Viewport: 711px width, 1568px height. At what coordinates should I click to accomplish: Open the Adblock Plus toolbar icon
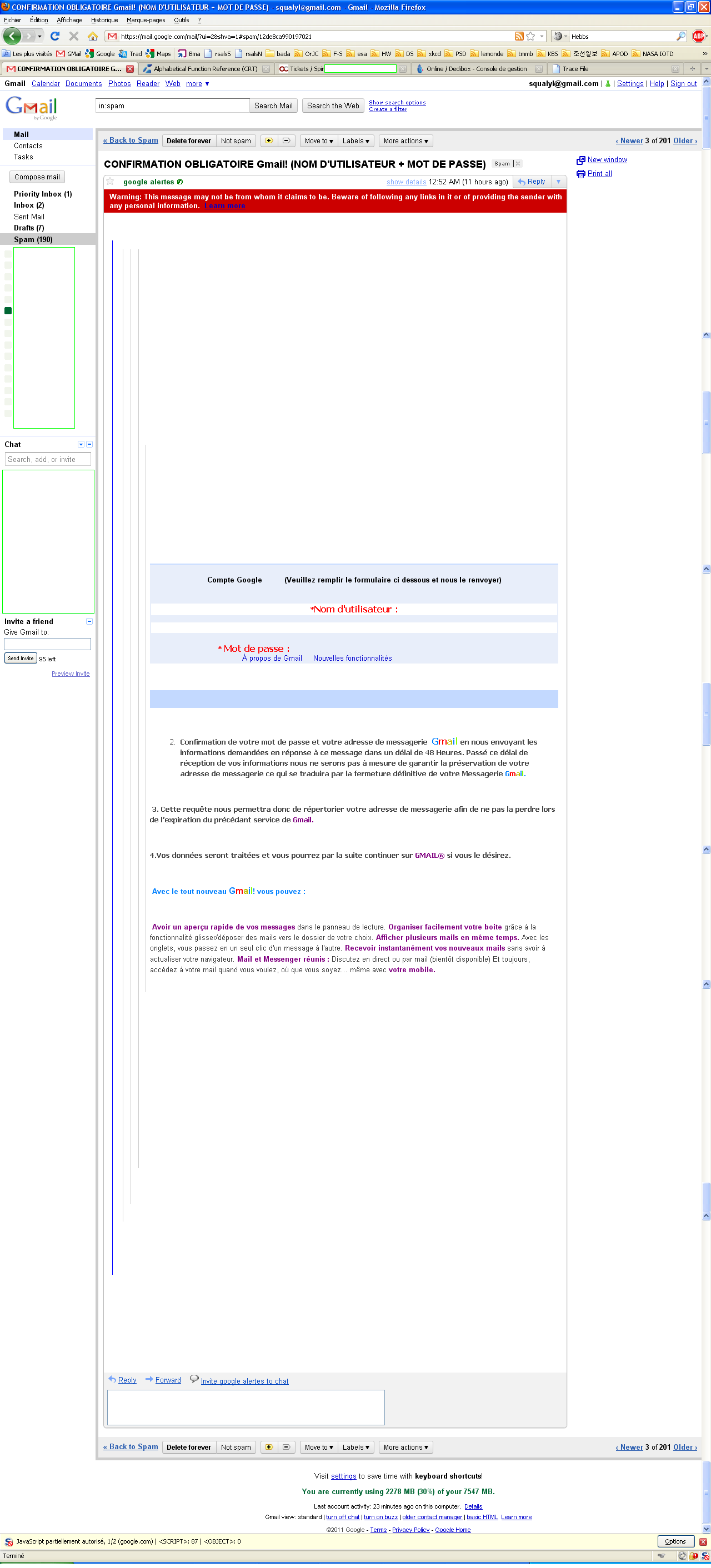[699, 37]
